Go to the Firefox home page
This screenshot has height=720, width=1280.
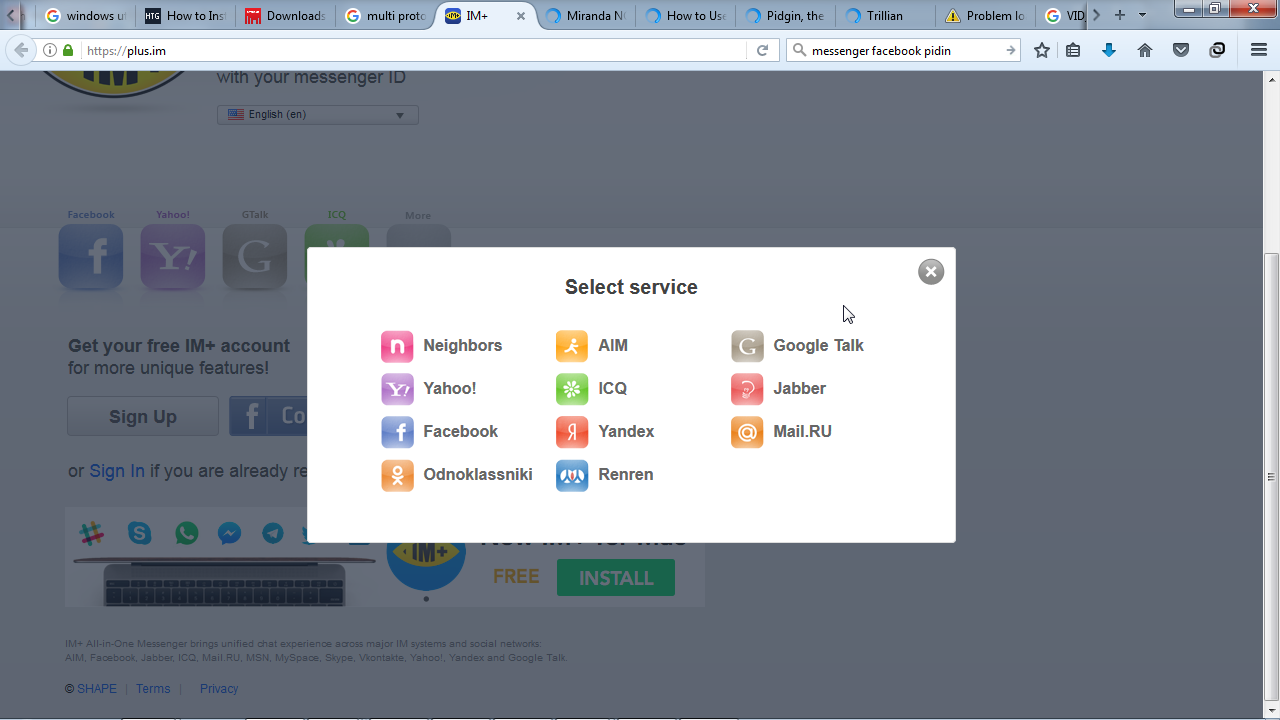pos(1145,50)
